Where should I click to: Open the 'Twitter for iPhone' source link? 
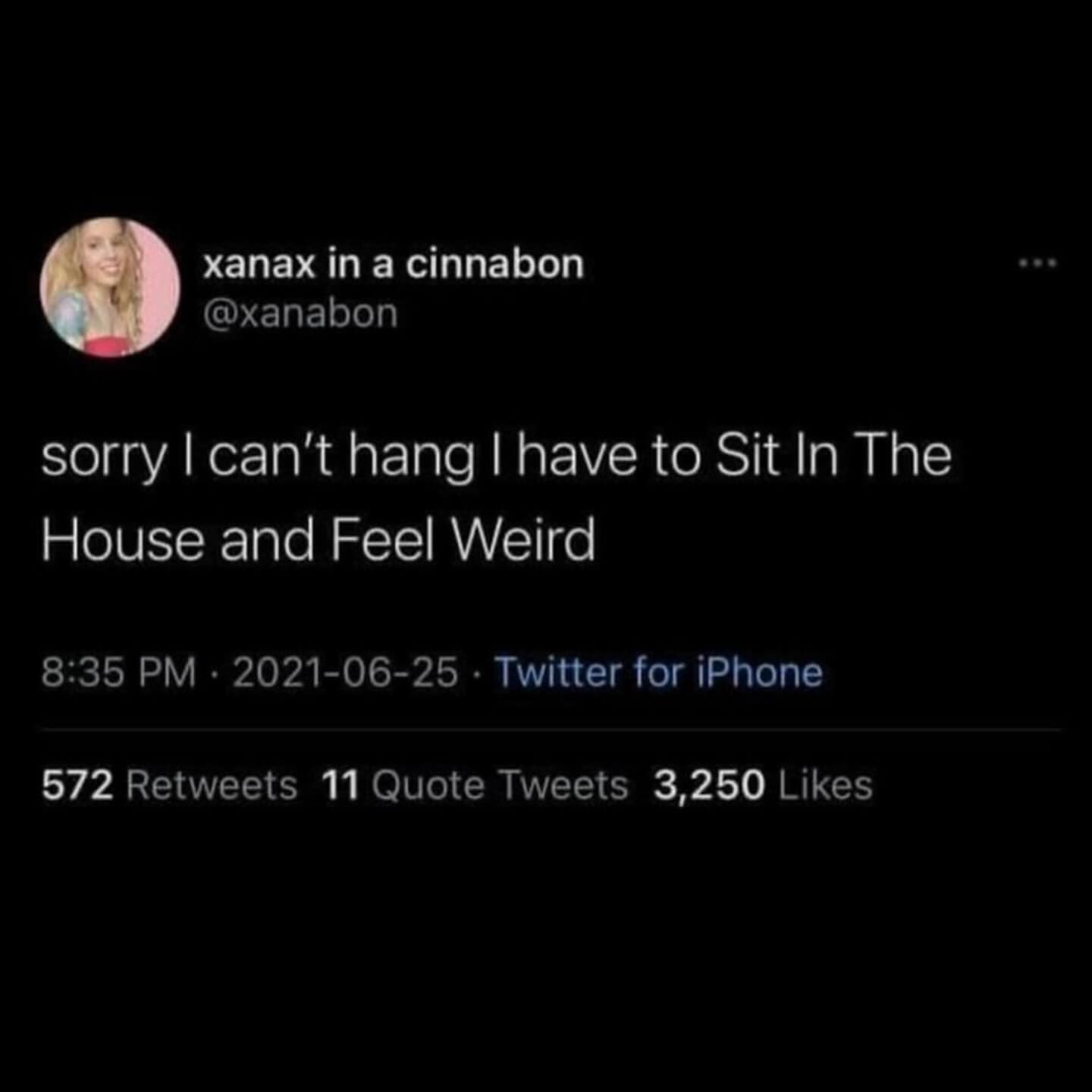tap(658, 673)
